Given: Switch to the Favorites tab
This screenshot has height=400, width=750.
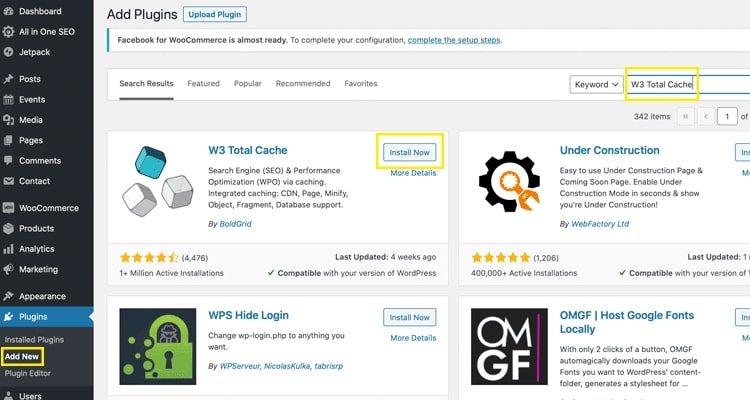Looking at the screenshot, I should coord(361,83).
